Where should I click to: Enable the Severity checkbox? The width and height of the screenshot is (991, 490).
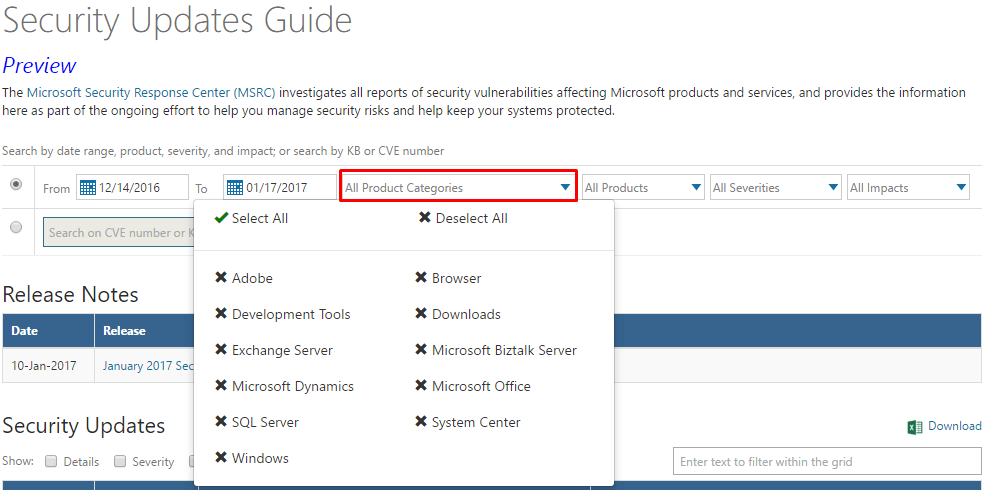120,462
